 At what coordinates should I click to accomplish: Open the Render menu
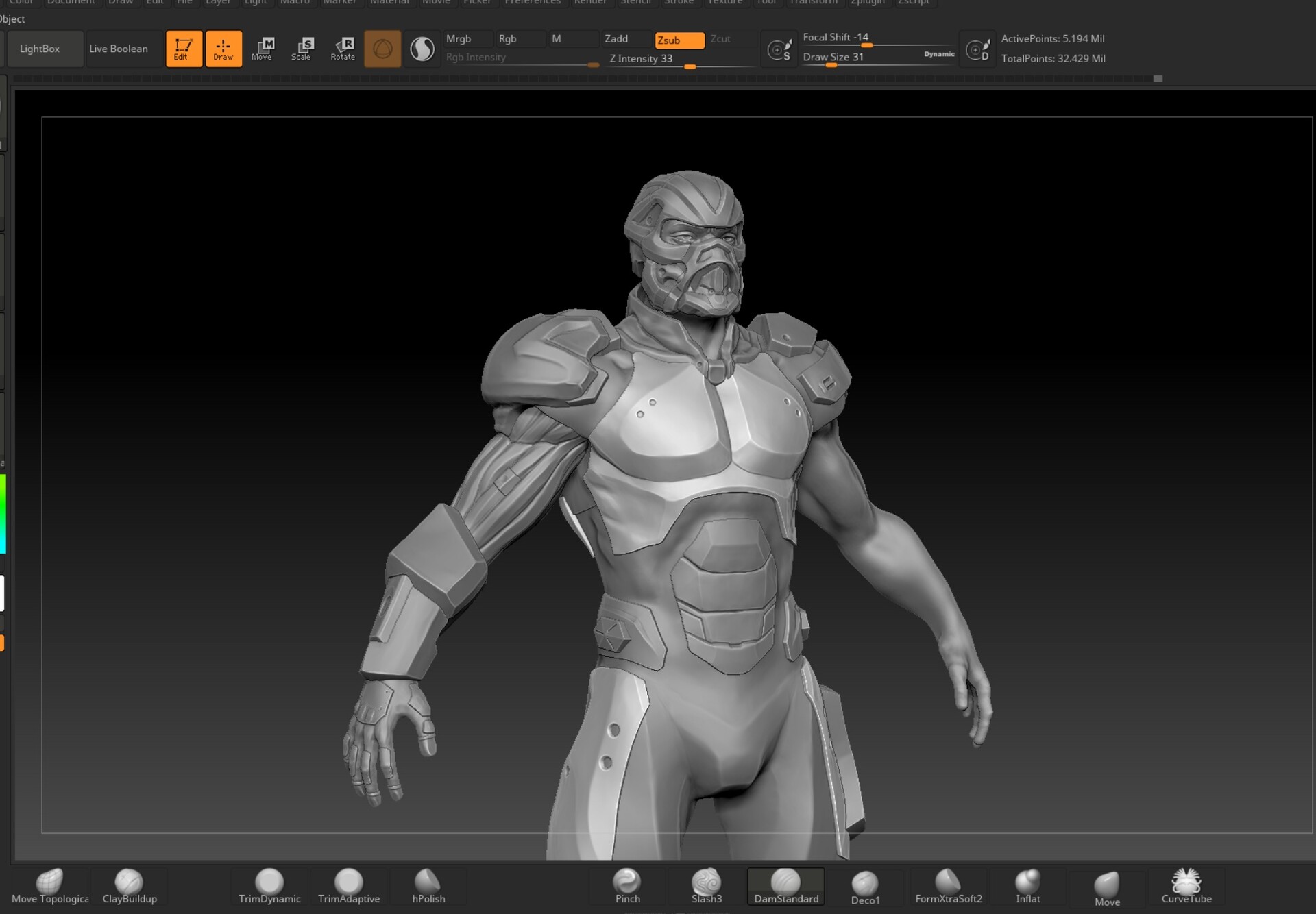click(x=589, y=2)
